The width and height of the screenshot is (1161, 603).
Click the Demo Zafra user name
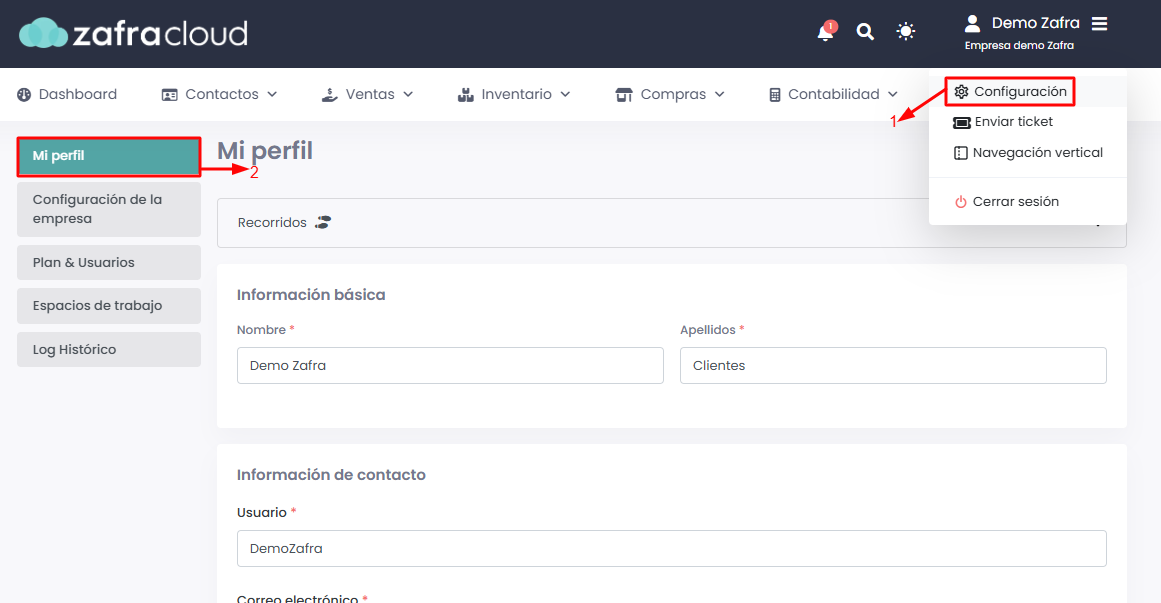(1035, 24)
